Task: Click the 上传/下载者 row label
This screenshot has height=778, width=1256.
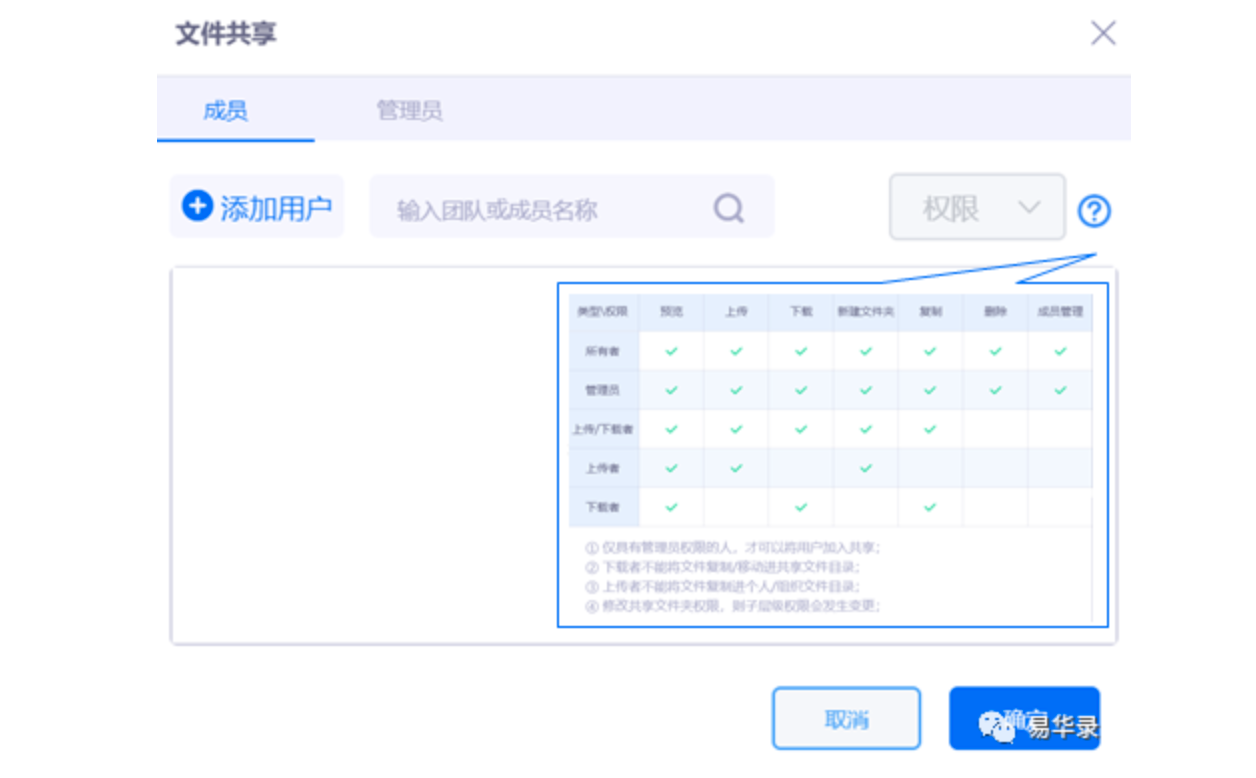Action: 603,429
